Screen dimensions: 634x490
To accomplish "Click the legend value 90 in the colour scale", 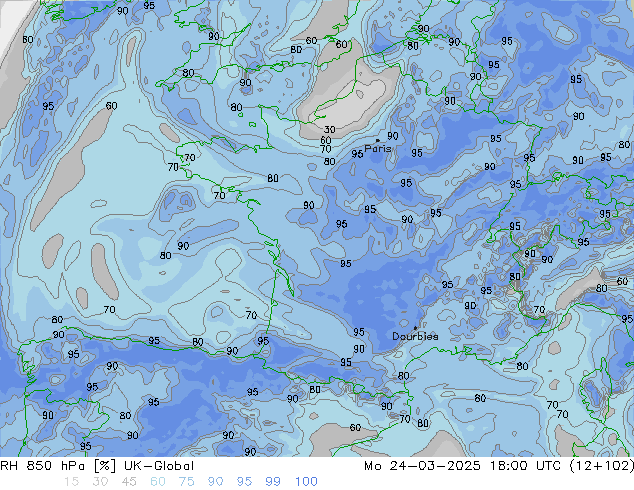I will point(216,482).
